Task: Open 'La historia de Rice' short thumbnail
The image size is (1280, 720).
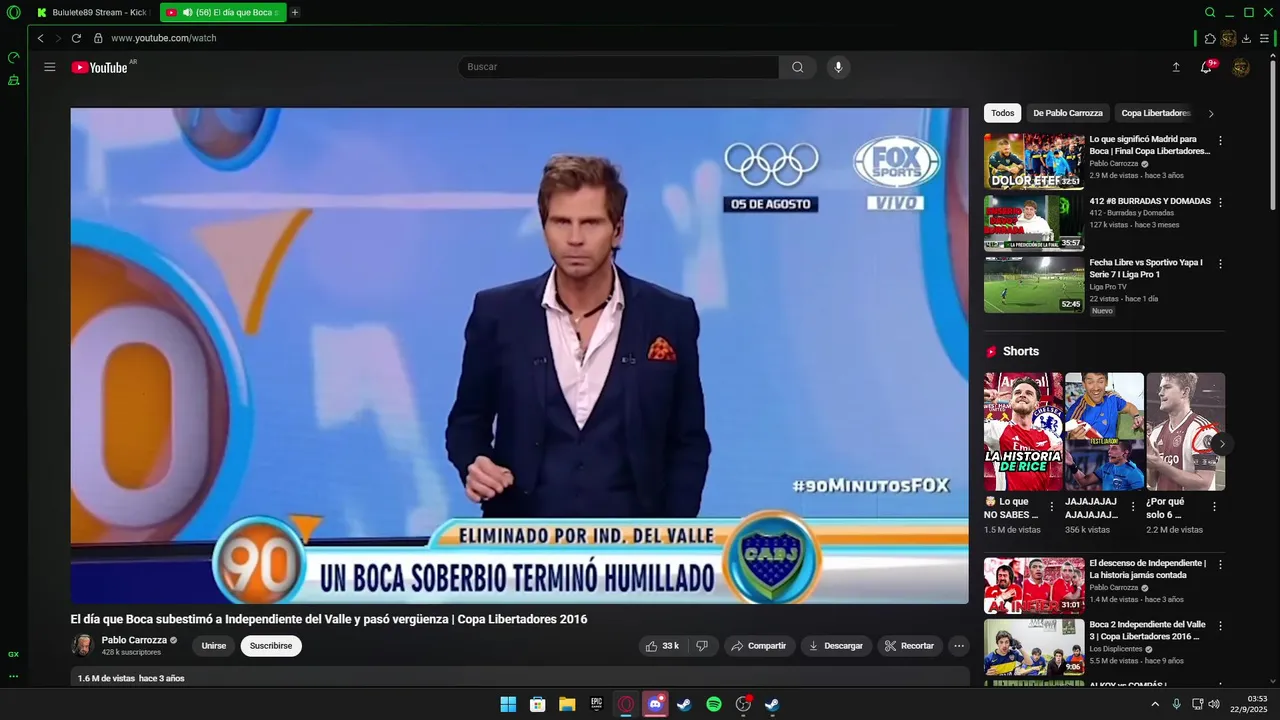Action: 1023,432
